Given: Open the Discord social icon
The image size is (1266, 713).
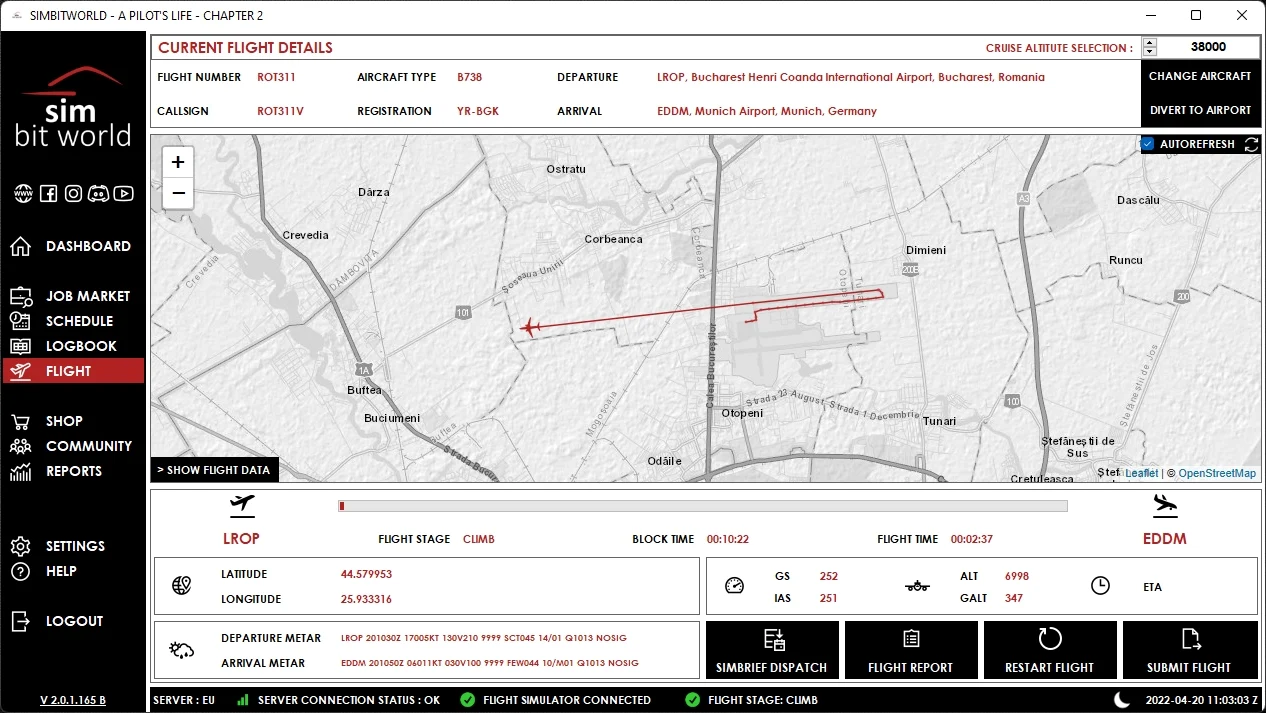Looking at the screenshot, I should [98, 194].
